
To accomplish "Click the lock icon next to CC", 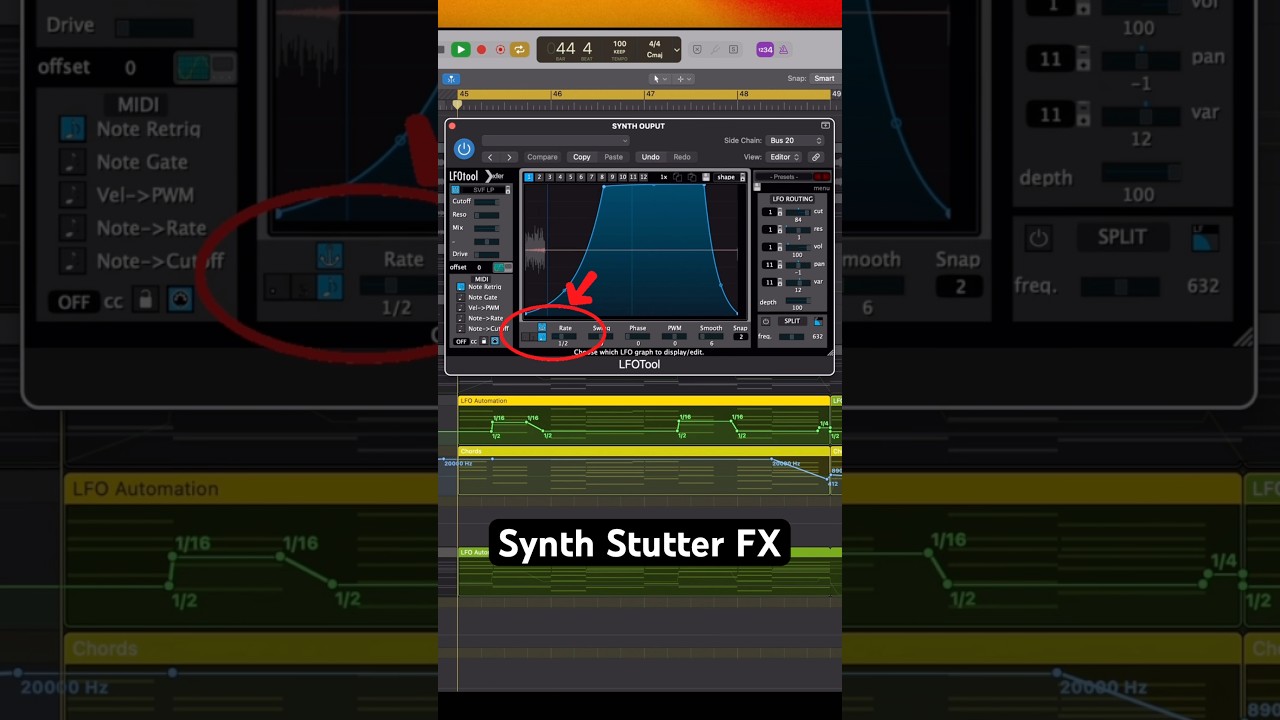I will coord(484,341).
